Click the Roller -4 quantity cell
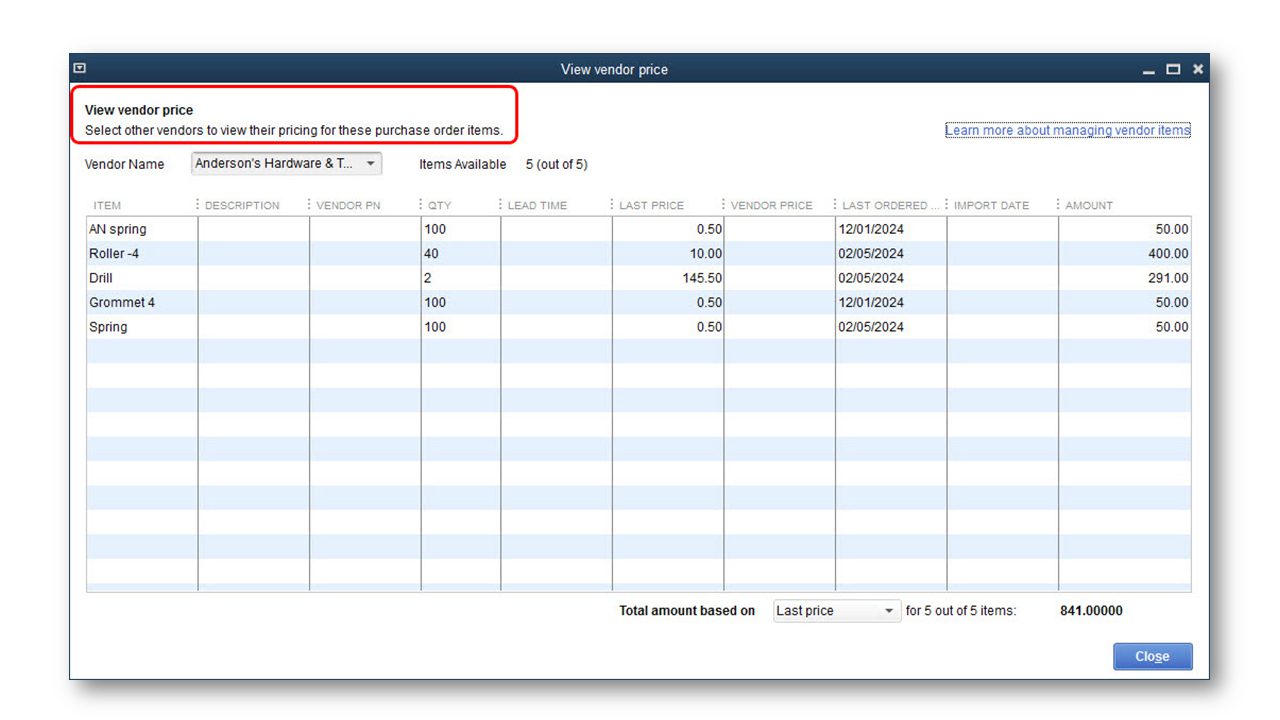 (460, 254)
